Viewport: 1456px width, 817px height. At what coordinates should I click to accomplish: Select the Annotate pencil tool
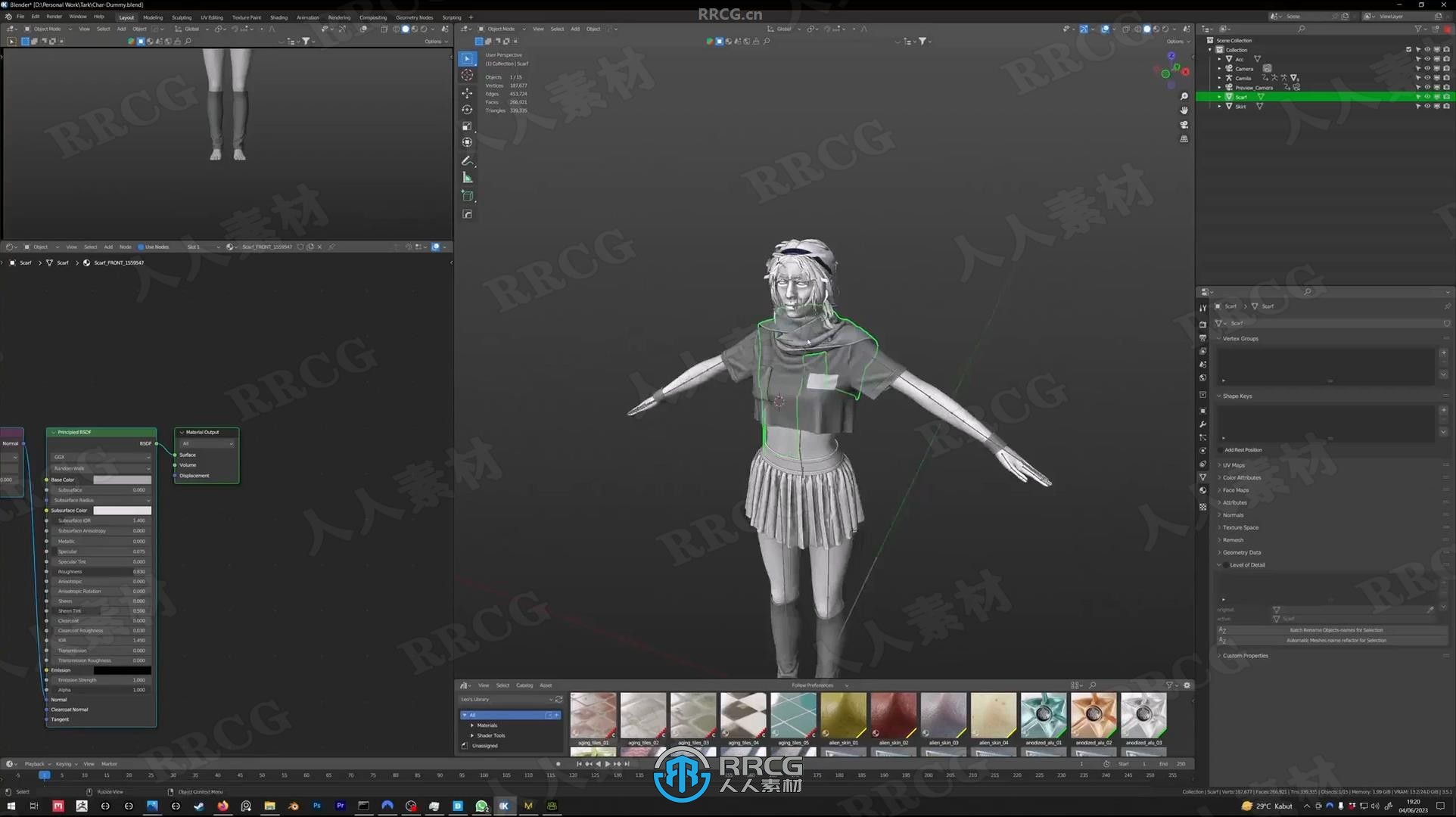tap(468, 161)
